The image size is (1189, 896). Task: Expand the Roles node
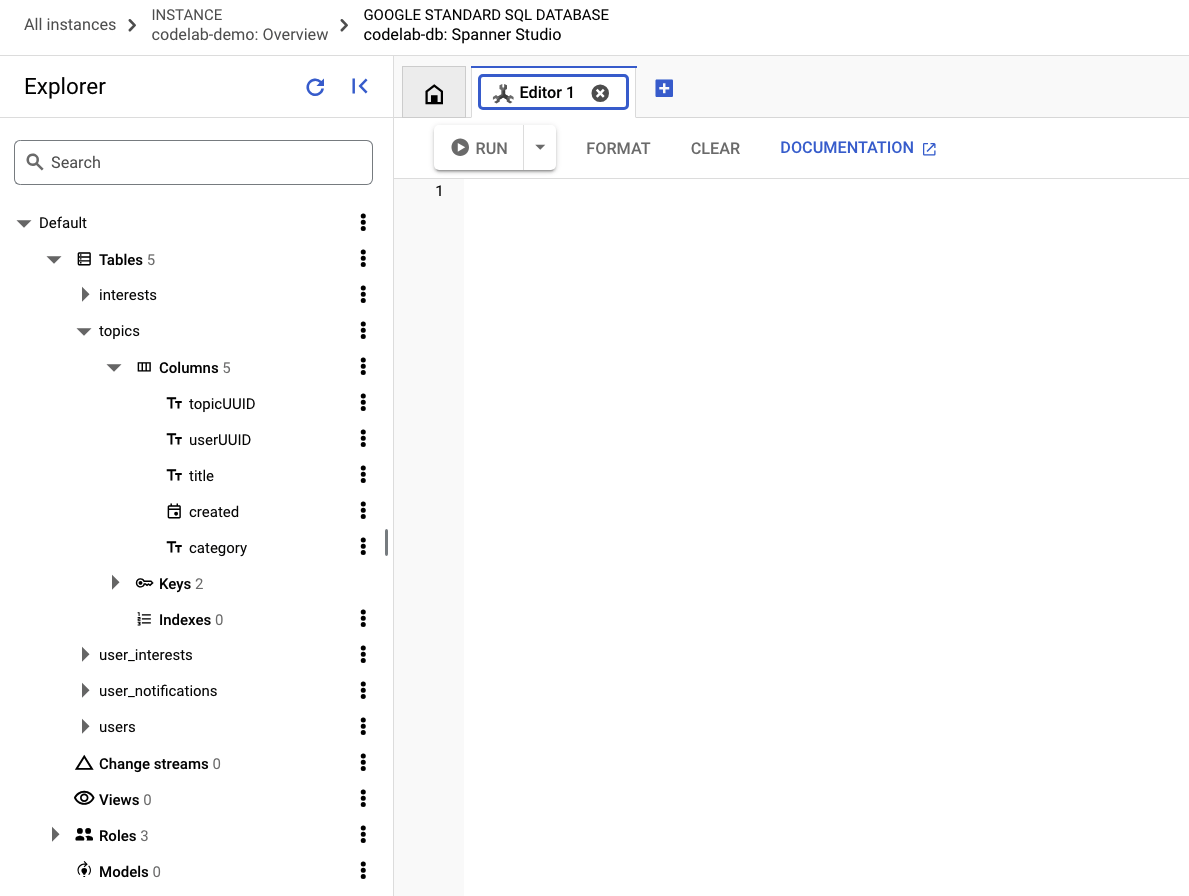point(55,835)
